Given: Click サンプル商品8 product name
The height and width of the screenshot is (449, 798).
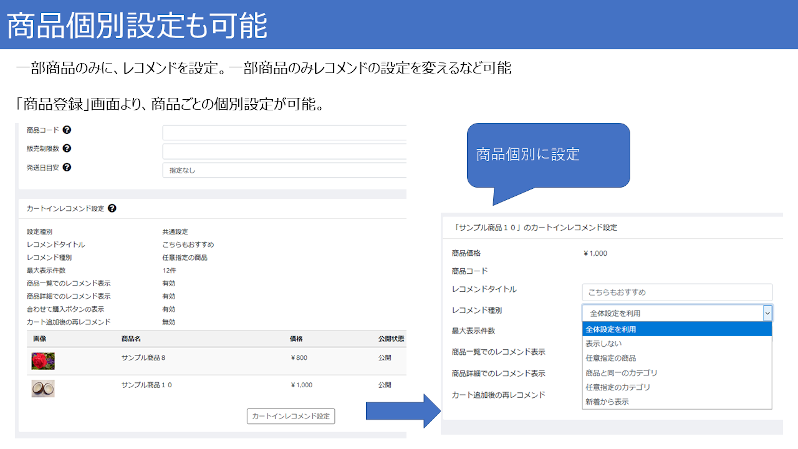Looking at the screenshot, I should (x=143, y=358).
